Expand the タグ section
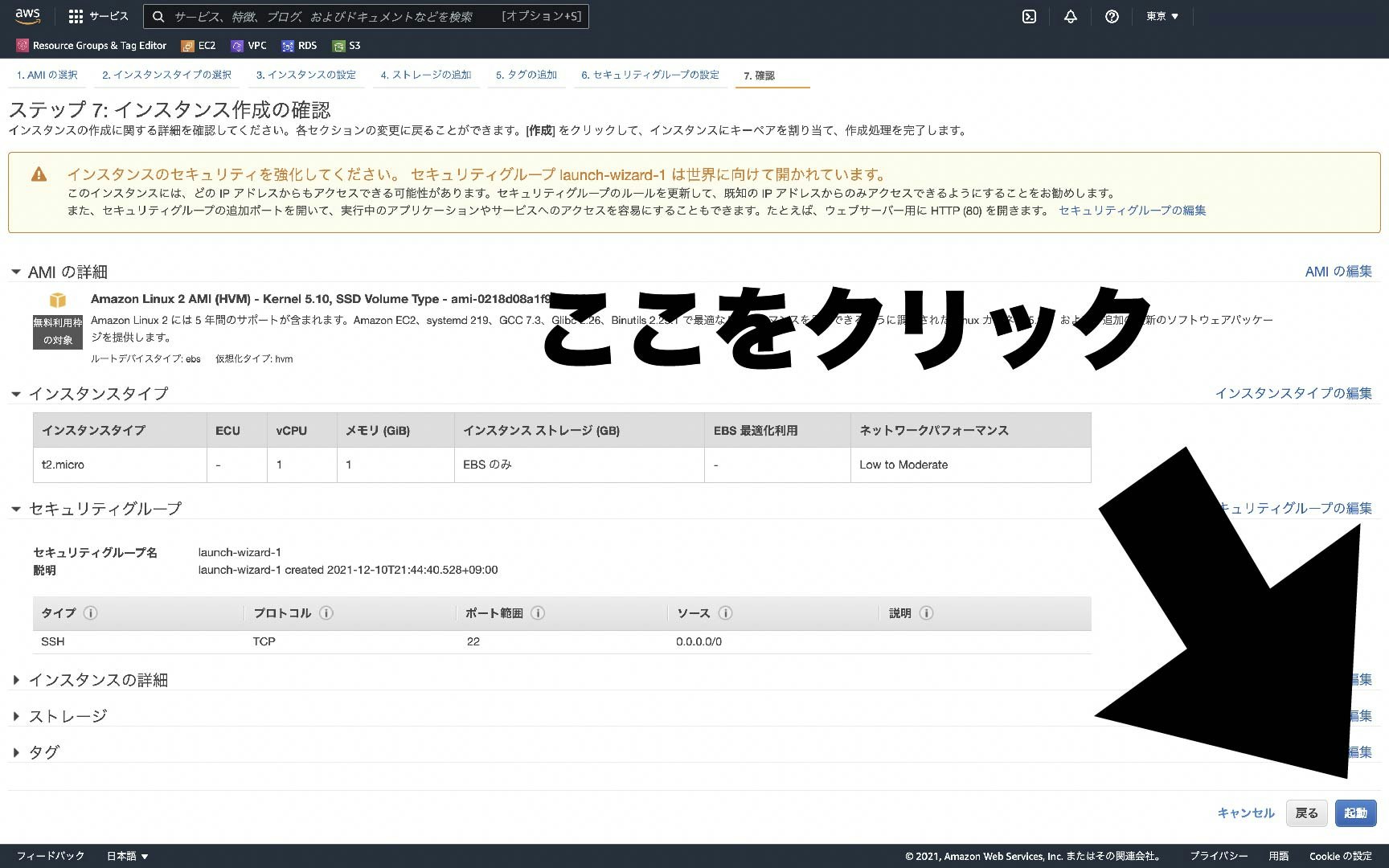1389x868 pixels. [x=15, y=752]
